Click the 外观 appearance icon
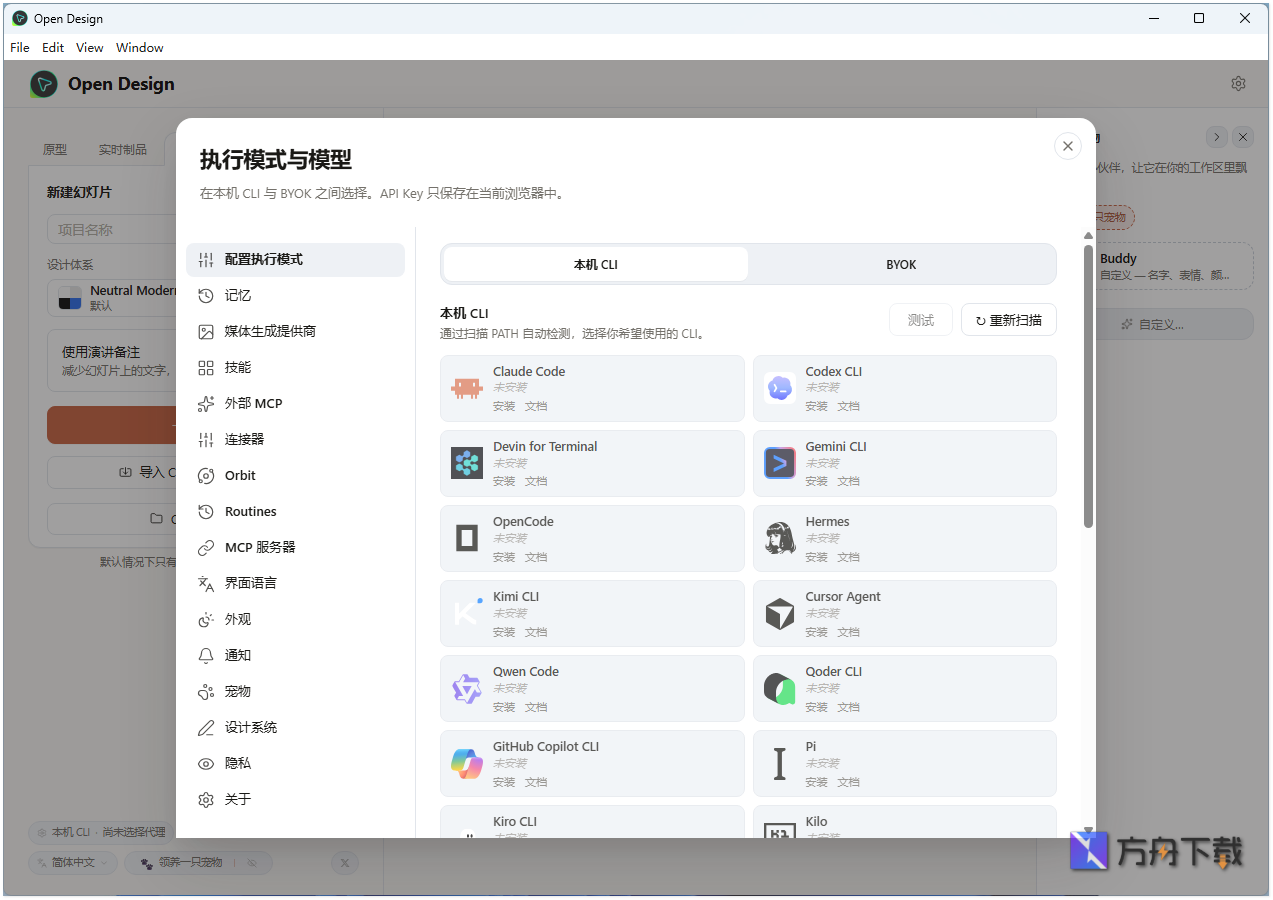 click(x=206, y=619)
